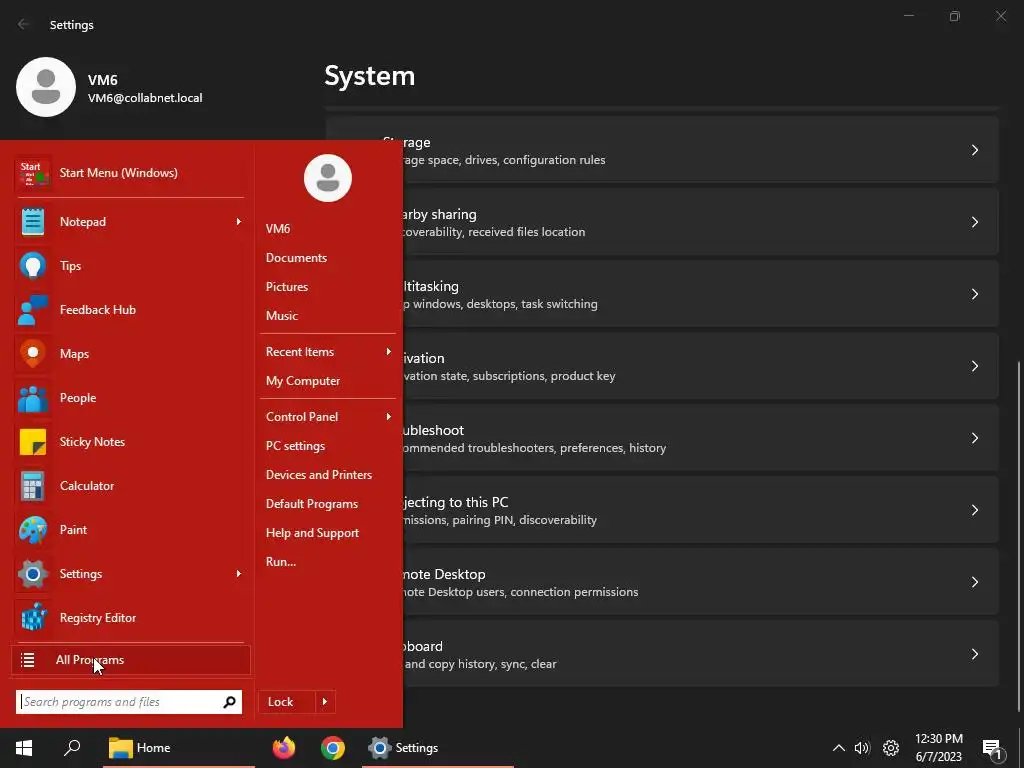The width and height of the screenshot is (1024, 768).
Task: Open Start Menu (Windows) app icon
Action: (x=33, y=173)
